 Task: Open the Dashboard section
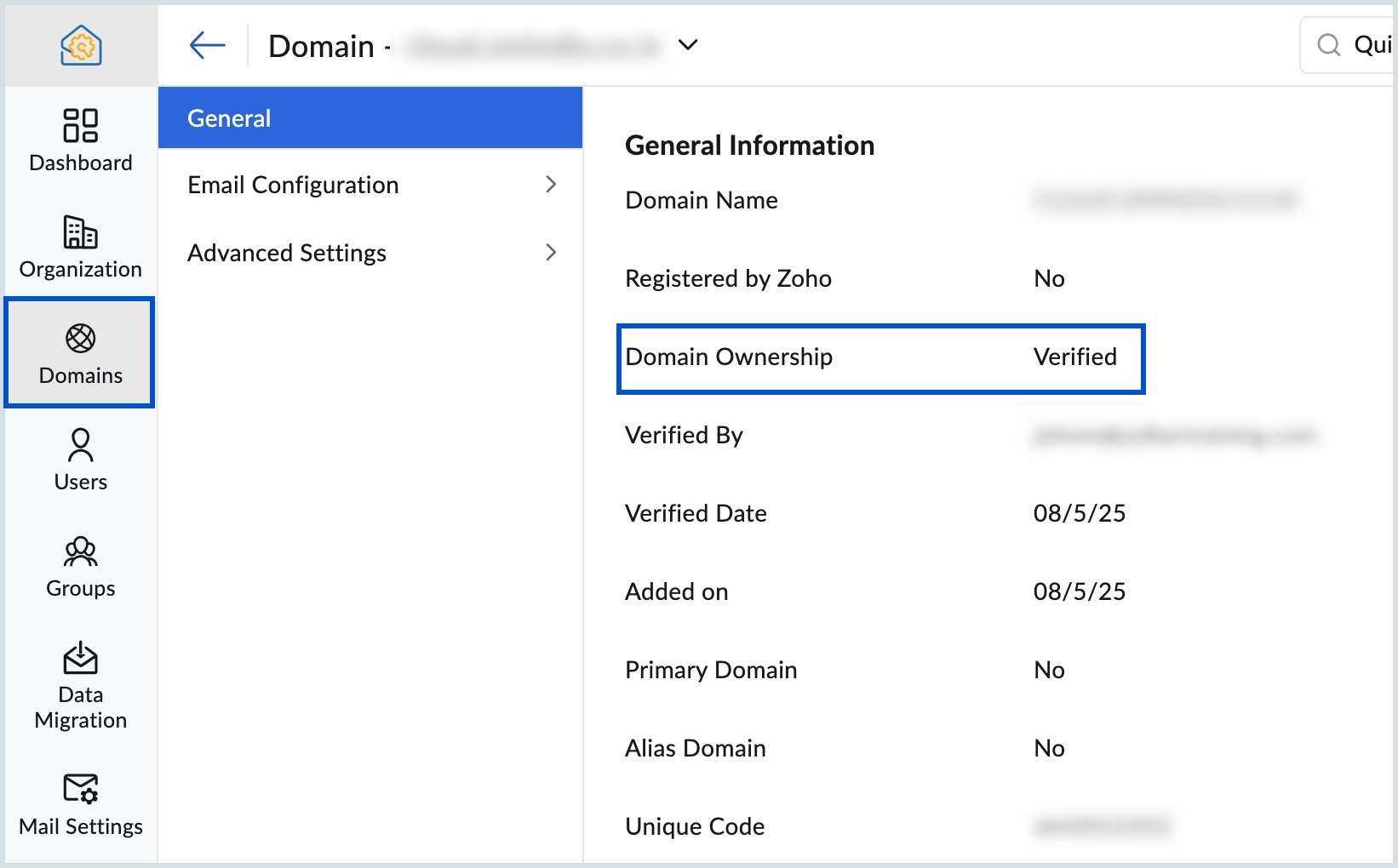click(x=80, y=140)
